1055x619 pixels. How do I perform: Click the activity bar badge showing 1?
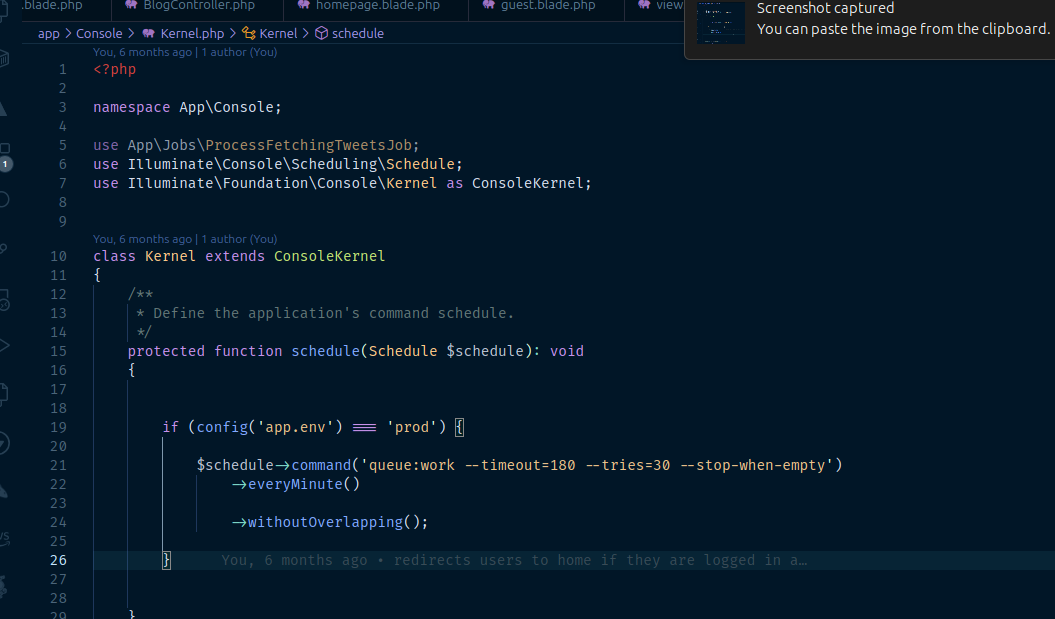click(x=5, y=163)
